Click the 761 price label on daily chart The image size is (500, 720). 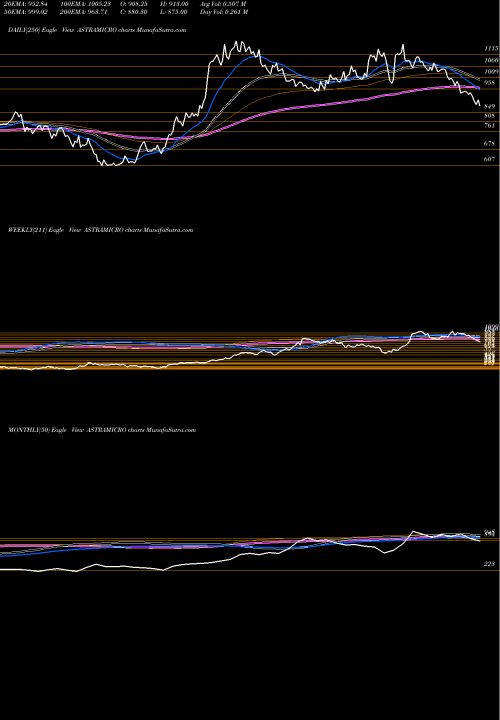click(489, 125)
